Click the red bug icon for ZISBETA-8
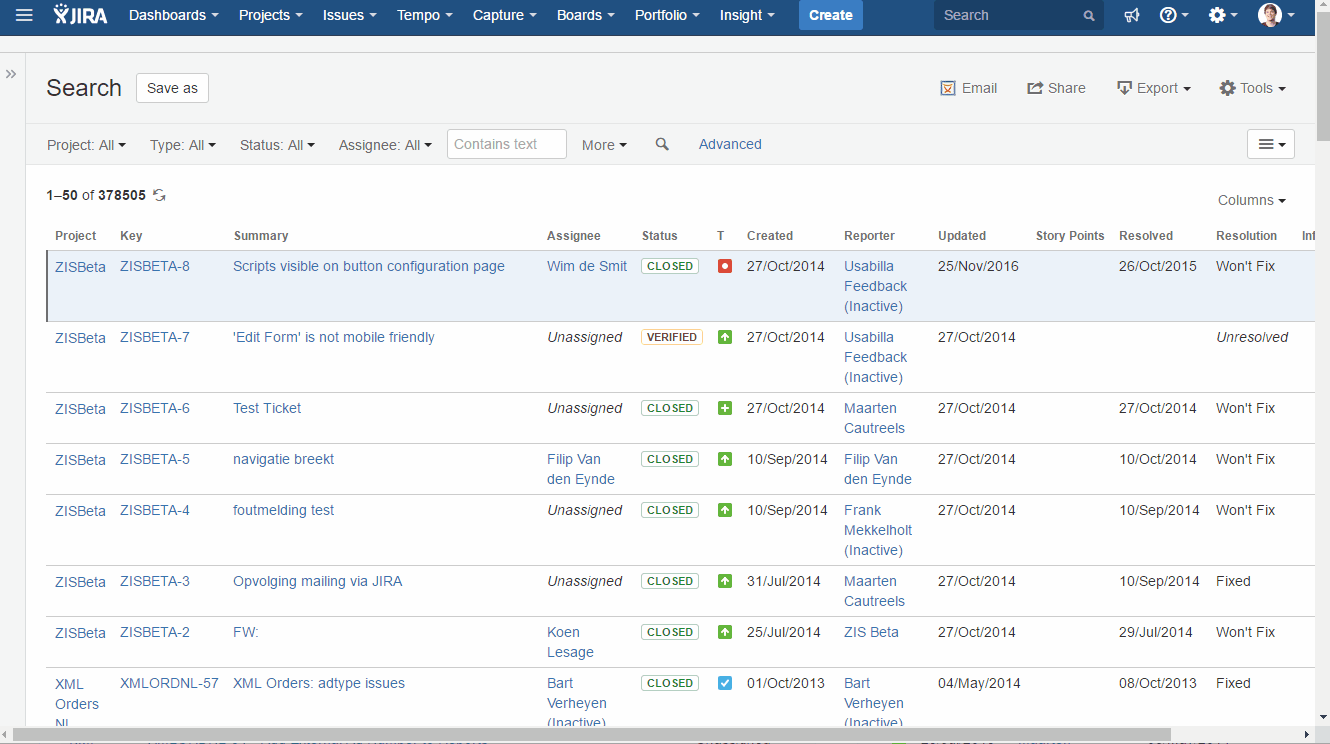This screenshot has width=1330, height=744. (x=725, y=266)
